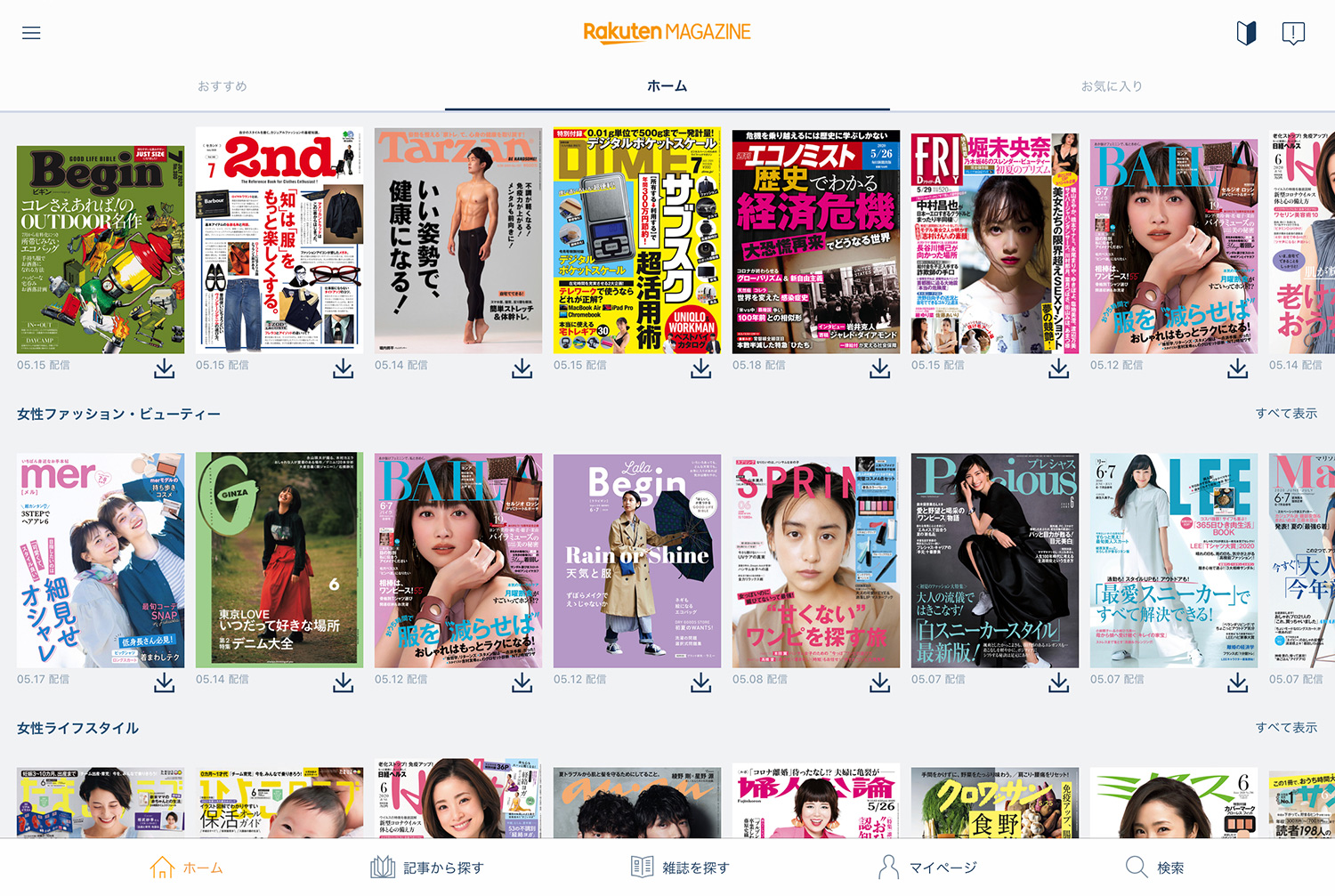Select the ホーム top tab
Screen dimensions: 1335x896
coord(667,86)
